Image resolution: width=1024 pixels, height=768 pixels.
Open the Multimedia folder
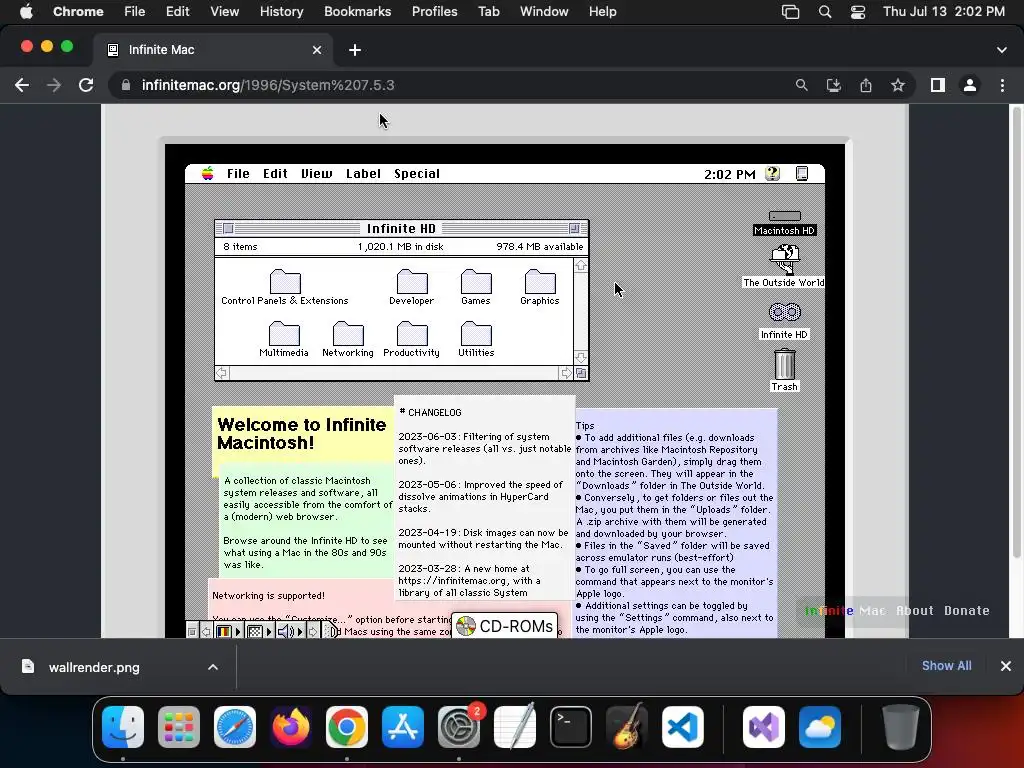pos(284,338)
